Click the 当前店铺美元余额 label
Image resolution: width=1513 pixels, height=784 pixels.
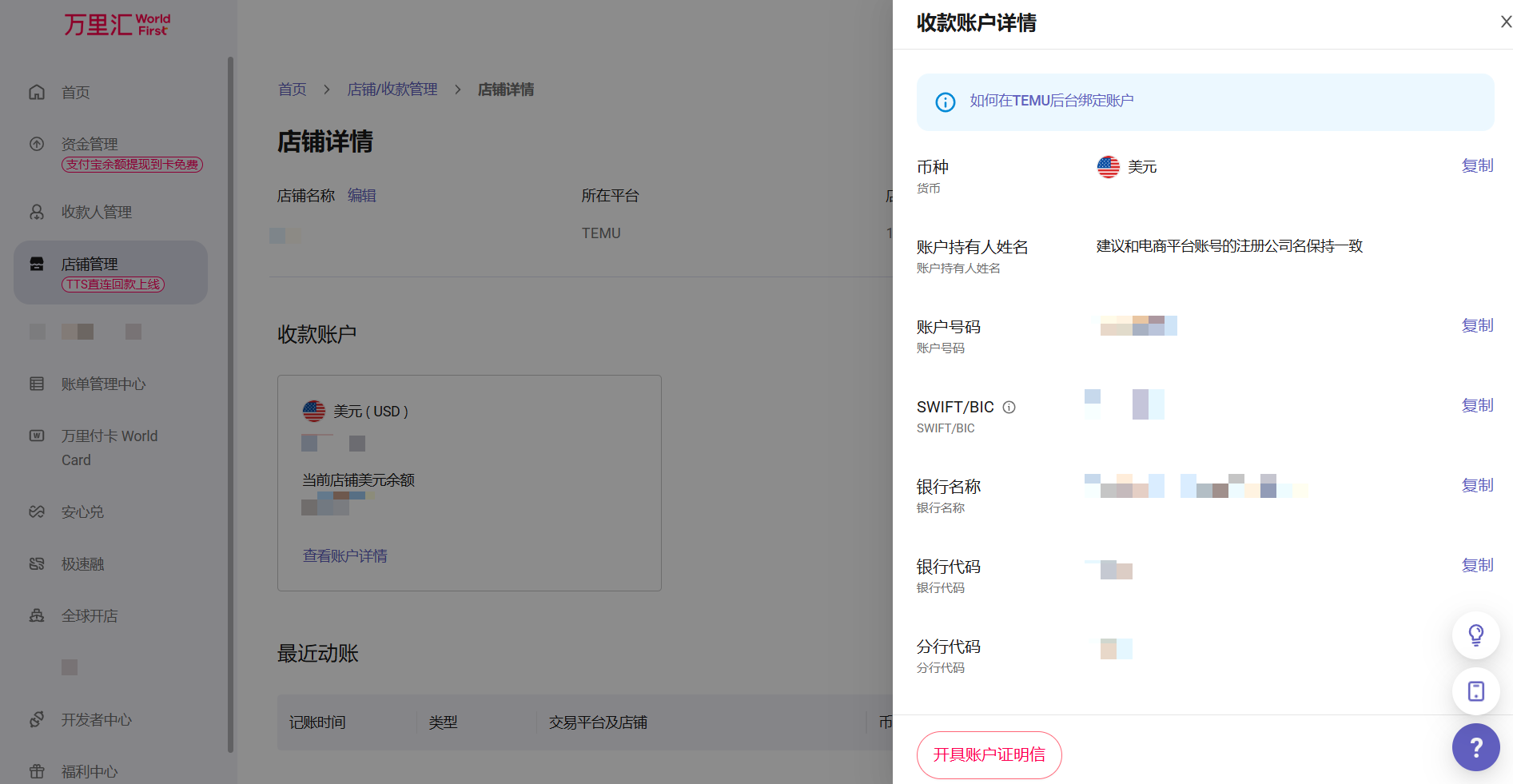click(x=358, y=480)
